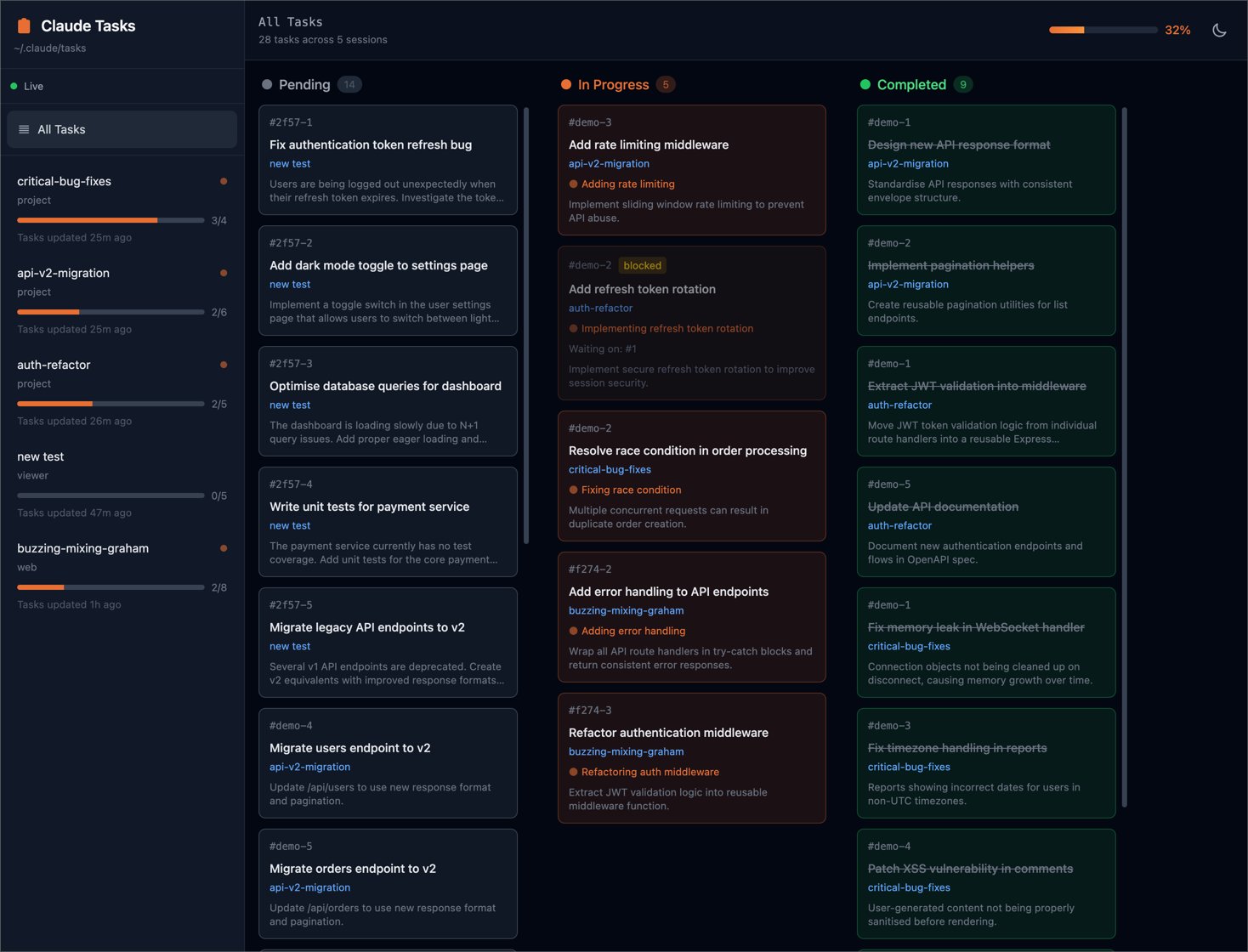This screenshot has width=1248, height=952.
Task: Click the All Tasks list icon
Action: (x=24, y=130)
